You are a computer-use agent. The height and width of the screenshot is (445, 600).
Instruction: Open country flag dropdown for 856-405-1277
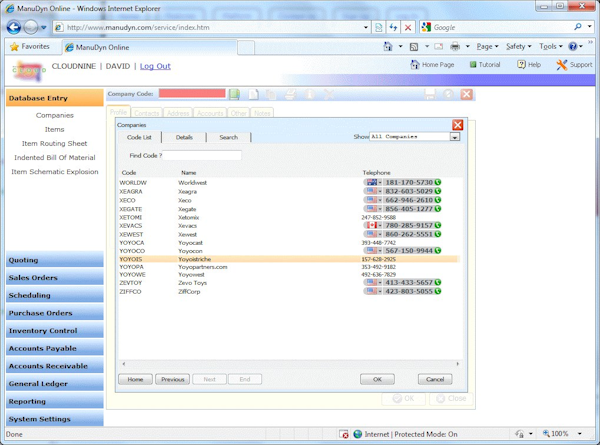pos(374,209)
